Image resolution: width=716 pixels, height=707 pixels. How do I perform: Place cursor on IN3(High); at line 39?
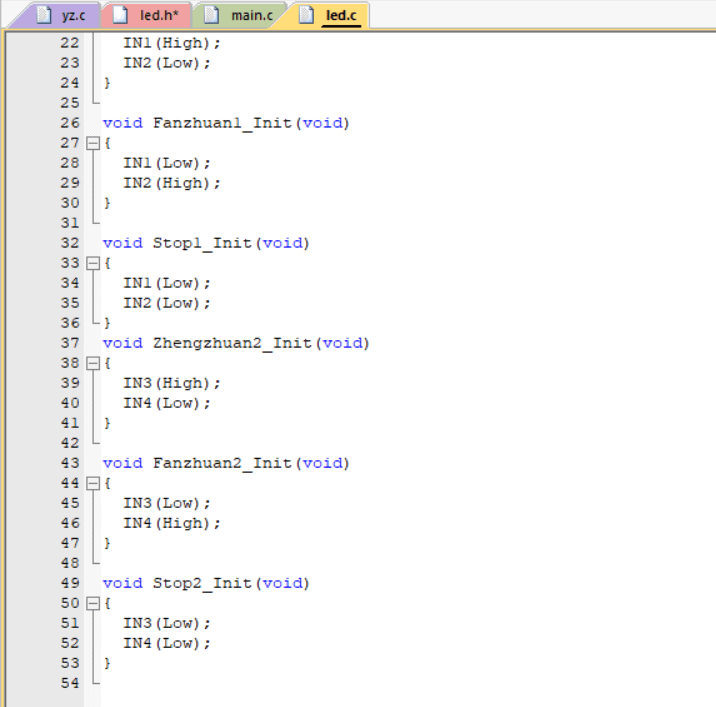point(172,383)
